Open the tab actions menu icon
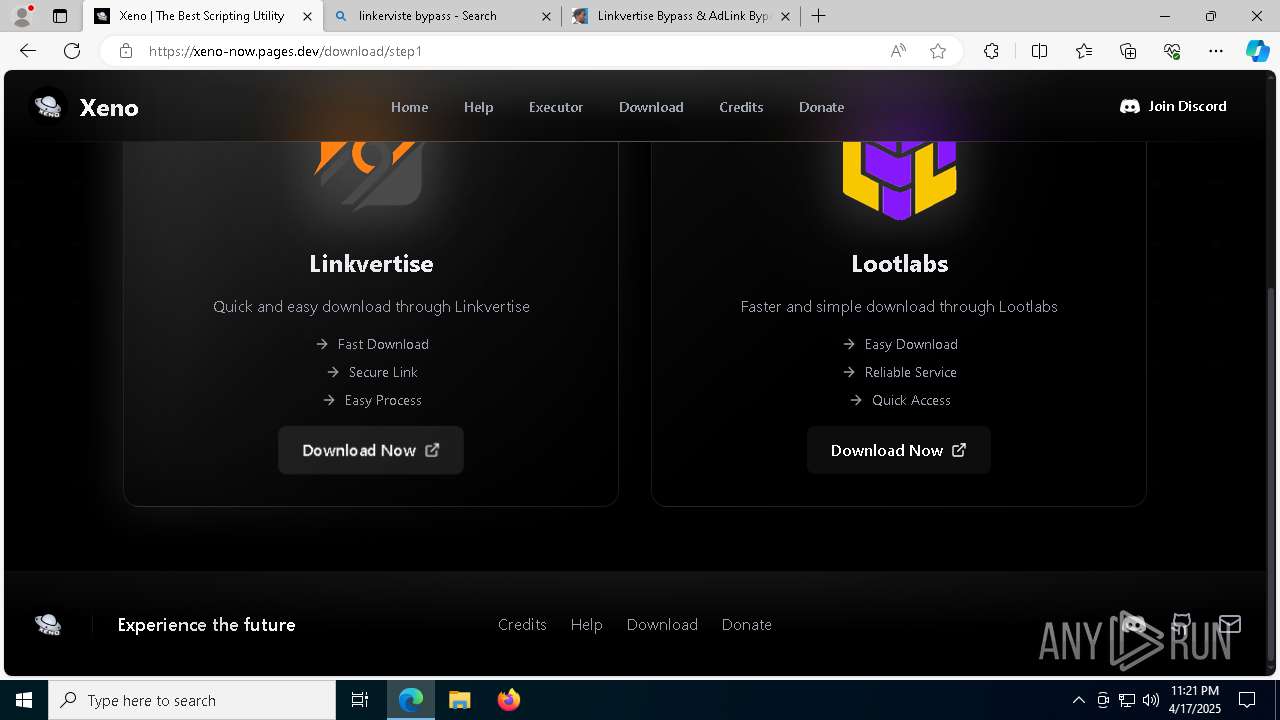Viewport: 1280px width, 720px height. pos(60,16)
